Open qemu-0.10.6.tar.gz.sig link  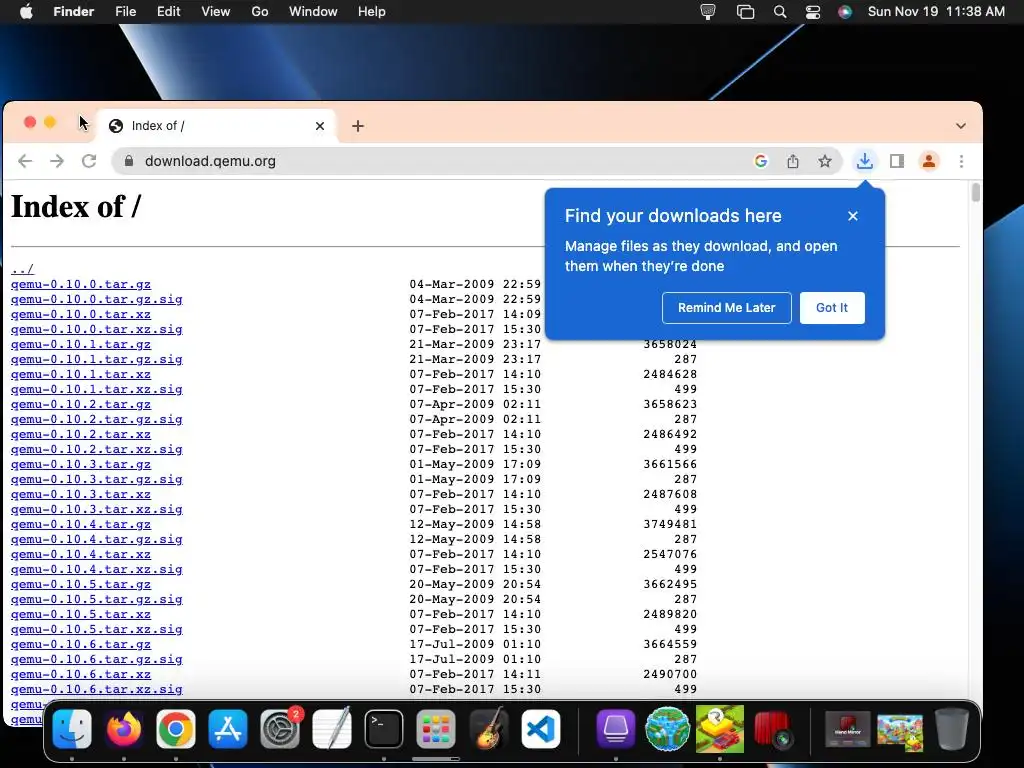[97, 660]
